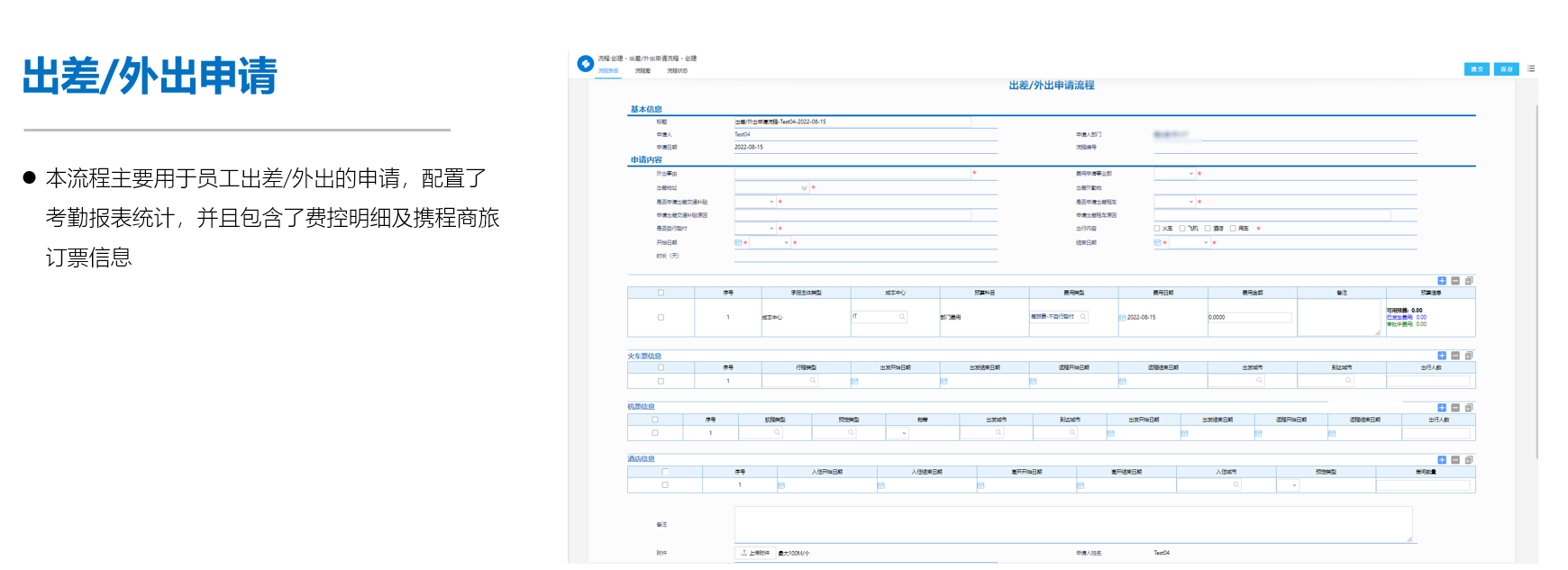Delete selected row in 酒店信息 table
Image resolution: width=1568 pixels, height=570 pixels.
(x=1455, y=460)
